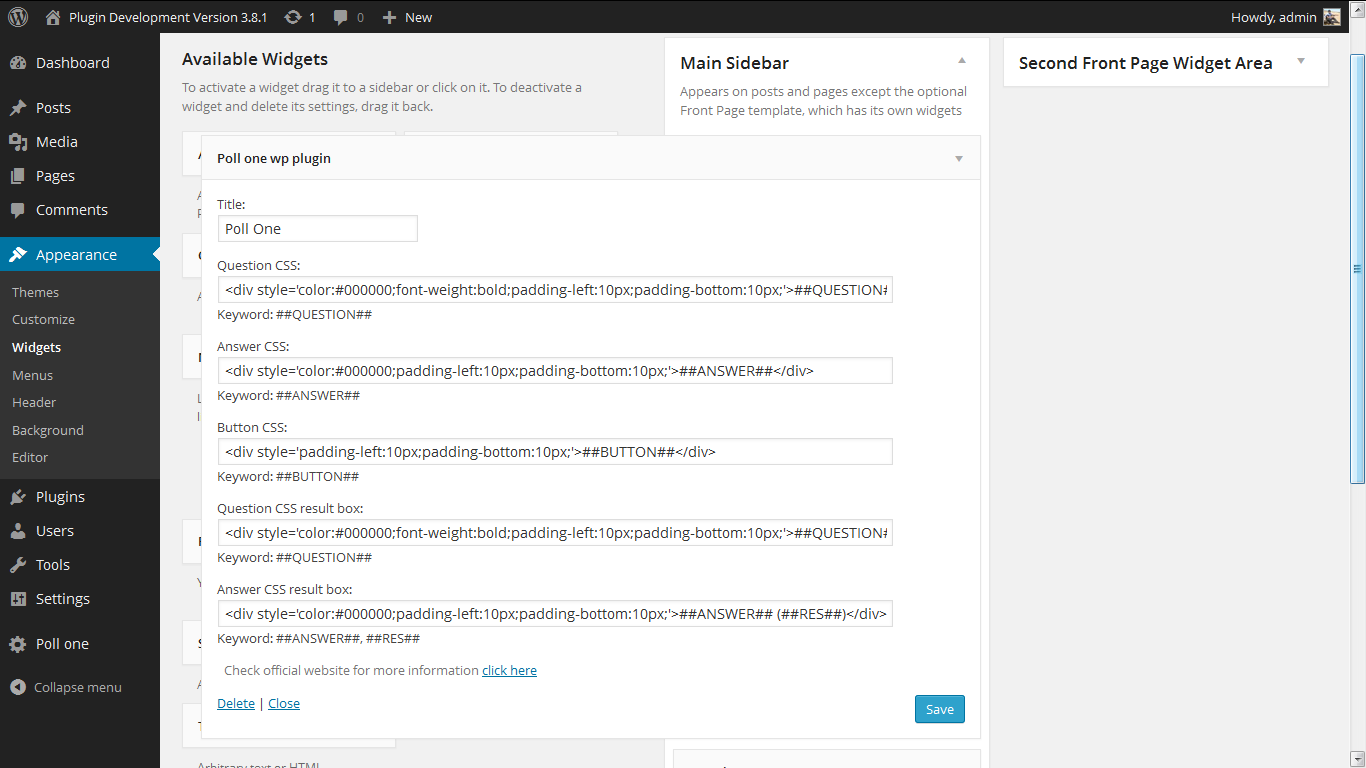Delete the Poll one widget
Screen dimensions: 1366x768
(x=236, y=703)
